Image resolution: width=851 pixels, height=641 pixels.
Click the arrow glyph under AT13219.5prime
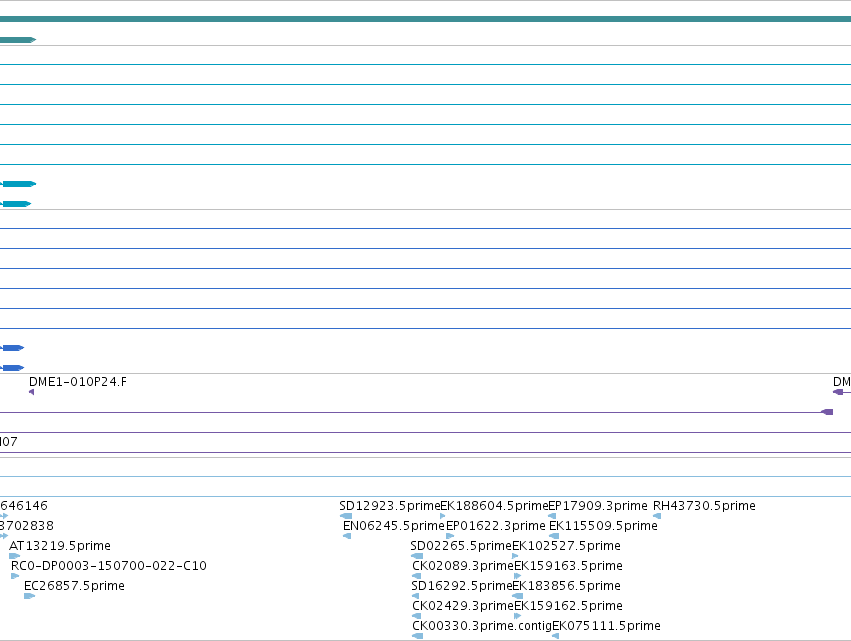pyautogui.click(x=15, y=556)
